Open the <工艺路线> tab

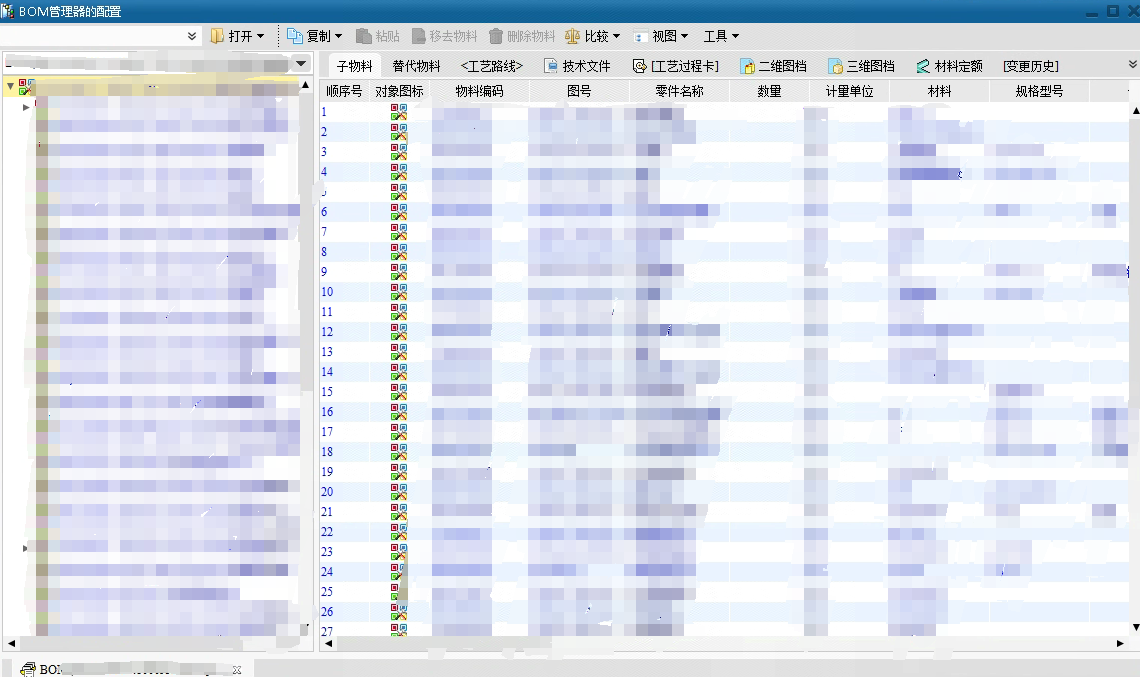pyautogui.click(x=491, y=66)
